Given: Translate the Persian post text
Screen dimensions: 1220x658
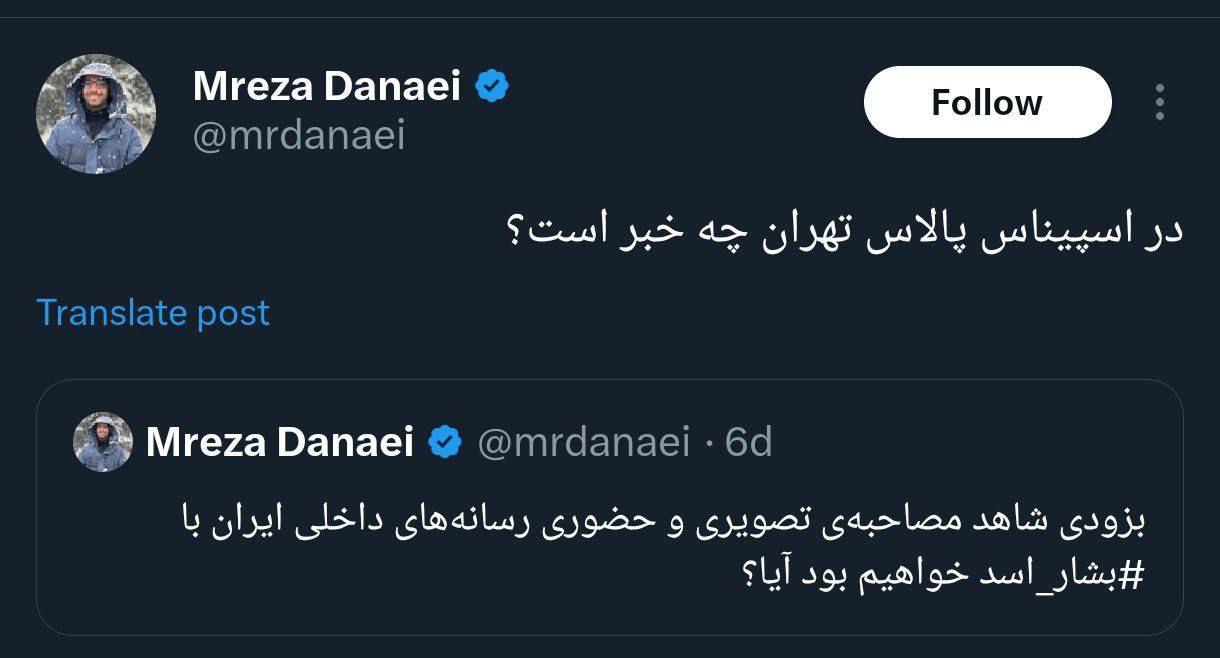Looking at the screenshot, I should (x=152, y=313).
